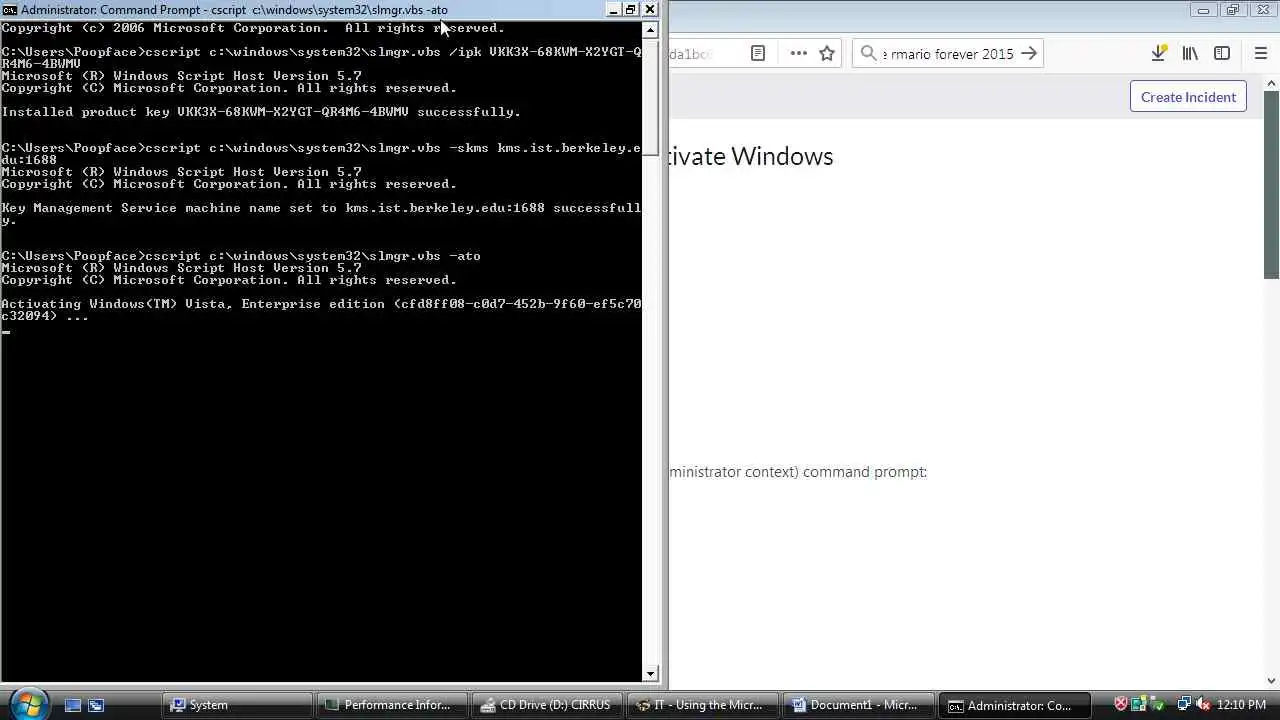Open Firefox Library icon
The height and width of the screenshot is (720, 1280).
point(1190,54)
